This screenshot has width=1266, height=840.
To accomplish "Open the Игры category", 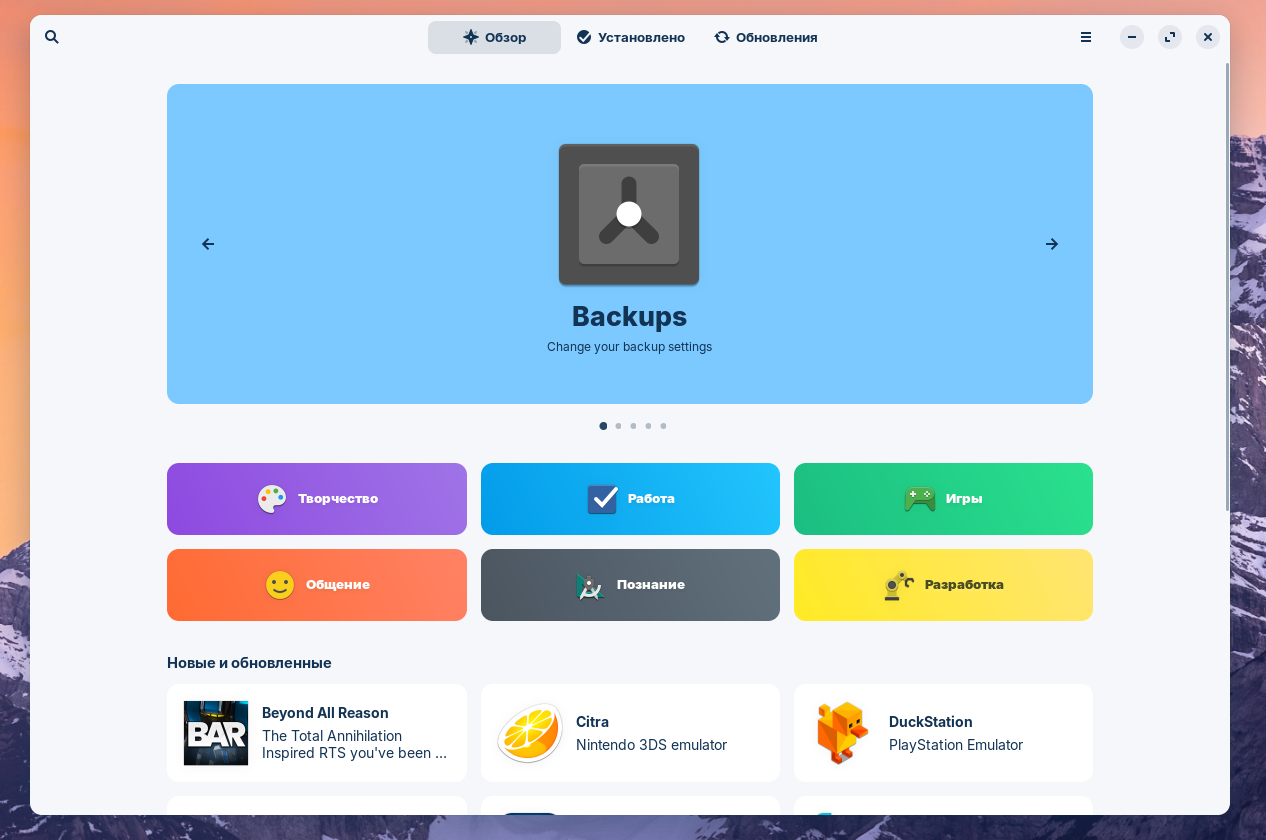I will (943, 499).
